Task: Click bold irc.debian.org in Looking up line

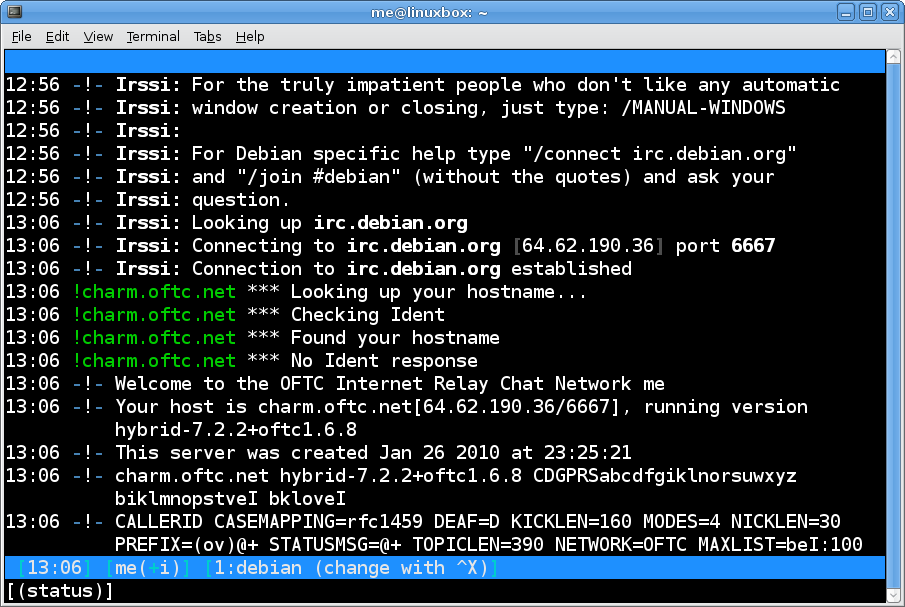Action: point(390,223)
